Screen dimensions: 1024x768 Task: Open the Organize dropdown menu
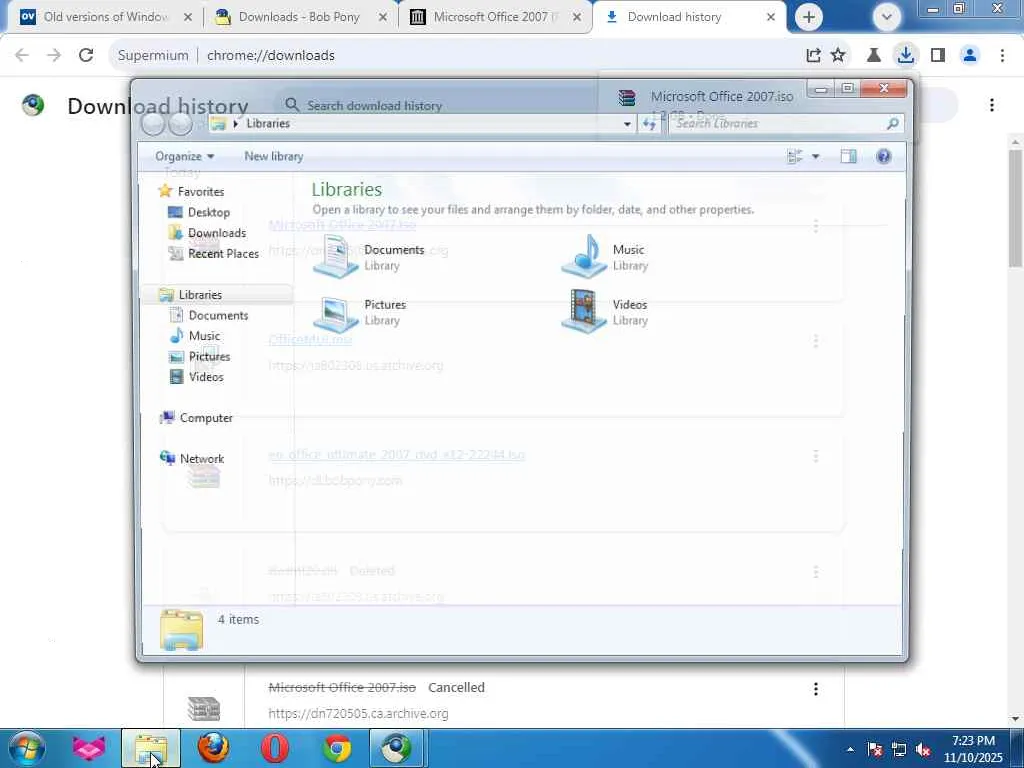pyautogui.click(x=184, y=156)
